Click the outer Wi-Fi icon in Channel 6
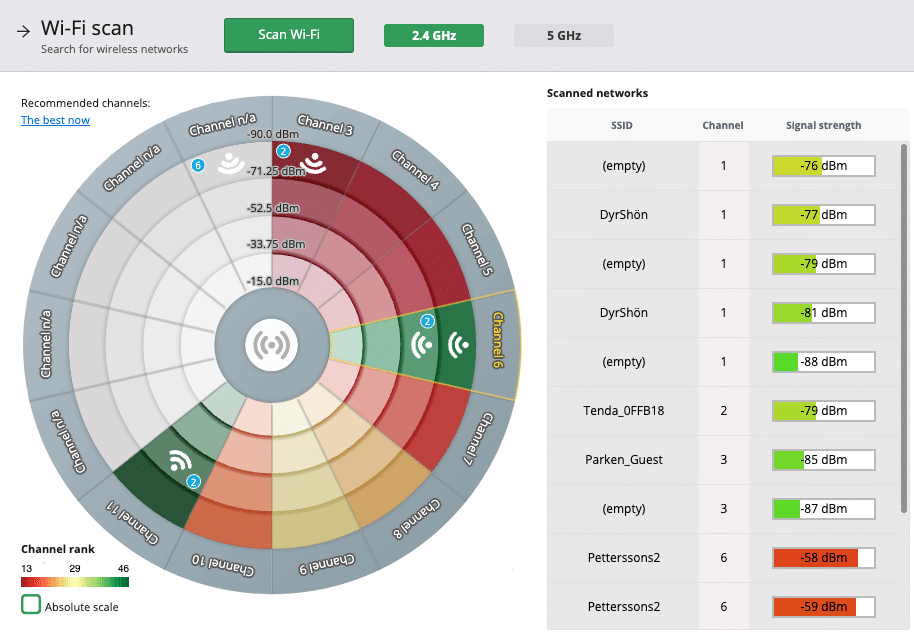This screenshot has height=638, width=914. 459,345
